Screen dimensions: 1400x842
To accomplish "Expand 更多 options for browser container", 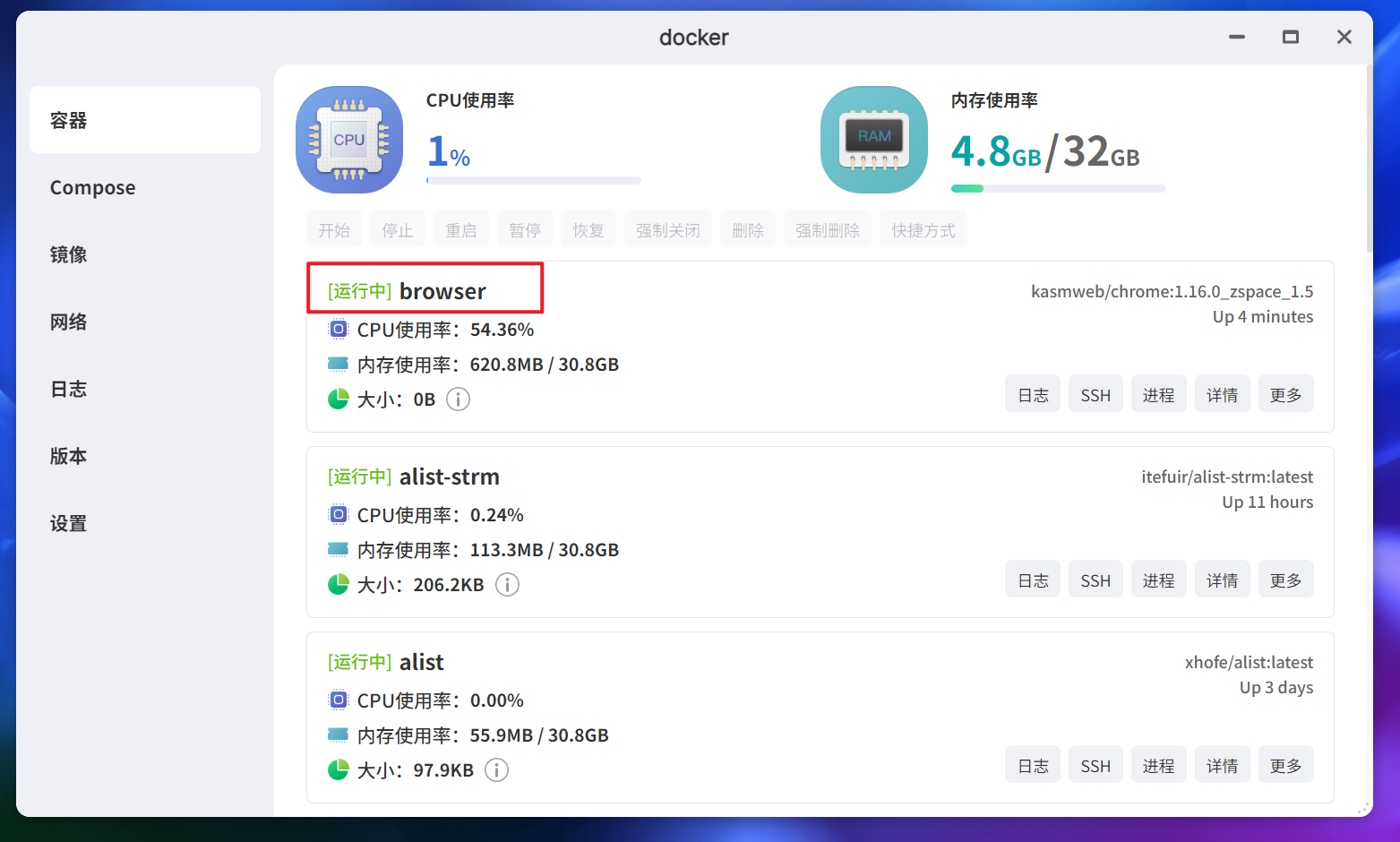I will pos(1285,394).
